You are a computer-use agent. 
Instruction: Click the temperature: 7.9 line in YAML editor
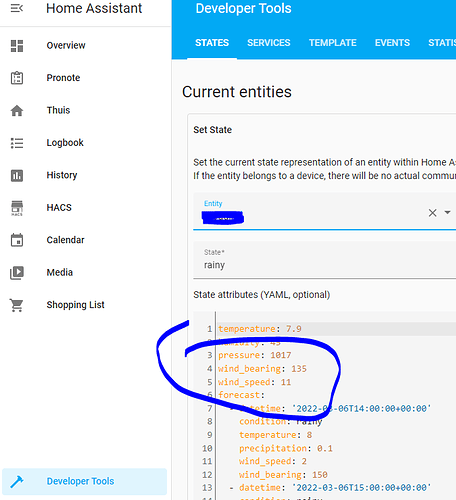coord(260,329)
